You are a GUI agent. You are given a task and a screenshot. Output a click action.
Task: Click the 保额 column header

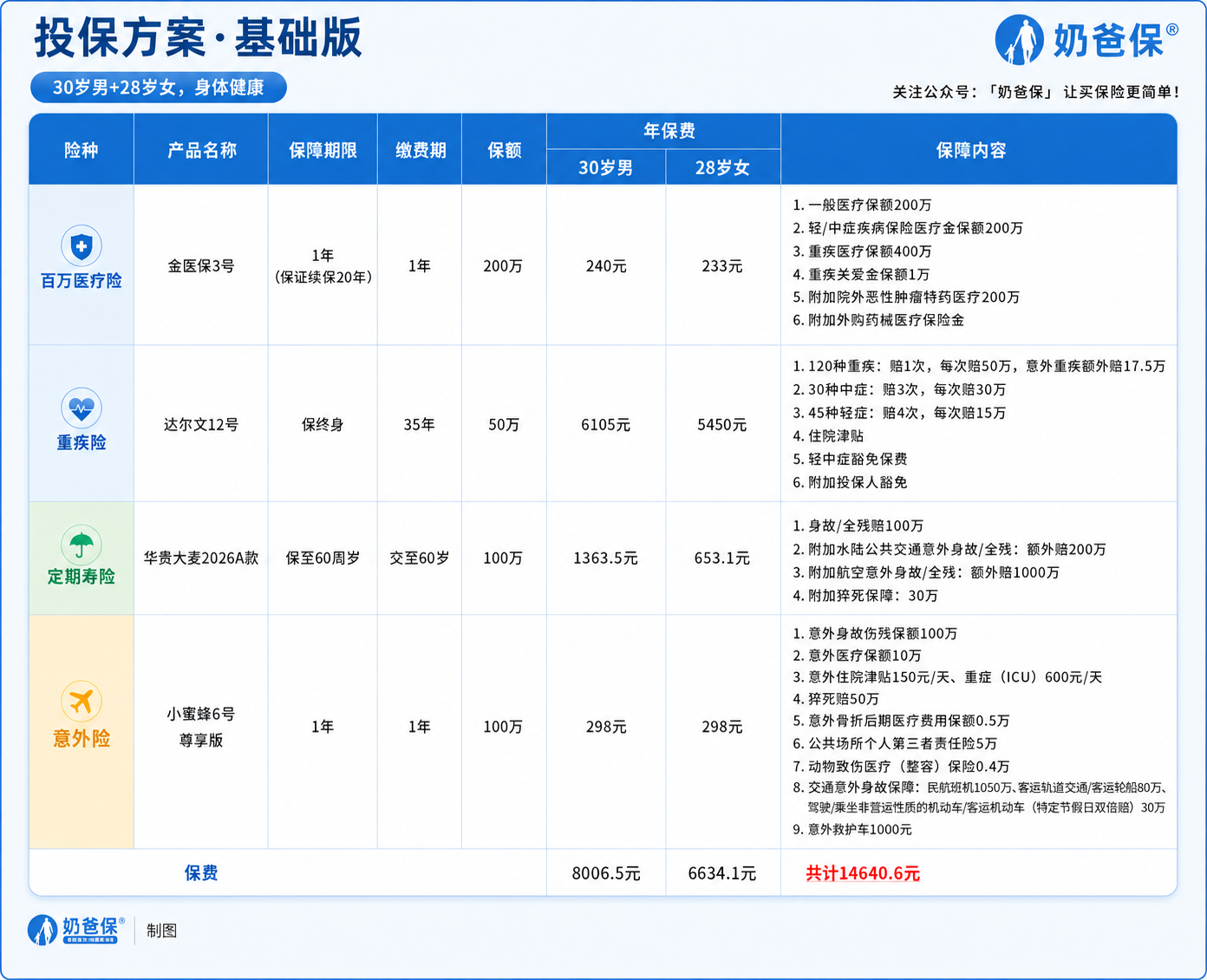tap(504, 150)
